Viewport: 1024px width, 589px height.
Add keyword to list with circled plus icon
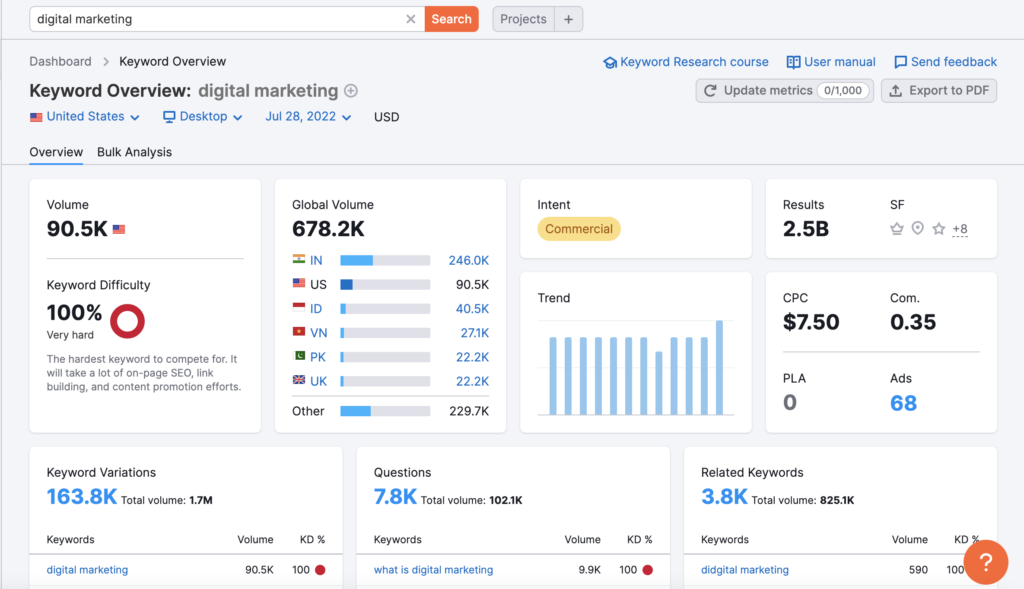tap(351, 91)
